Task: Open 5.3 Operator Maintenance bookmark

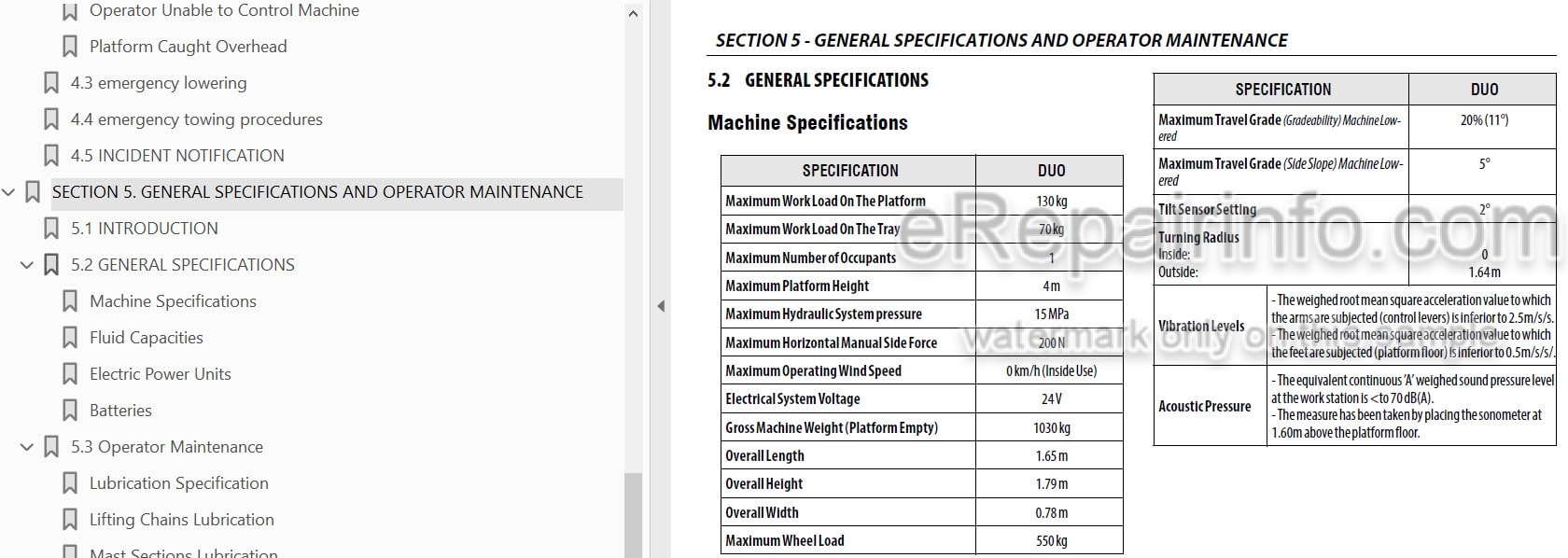Action: (167, 447)
